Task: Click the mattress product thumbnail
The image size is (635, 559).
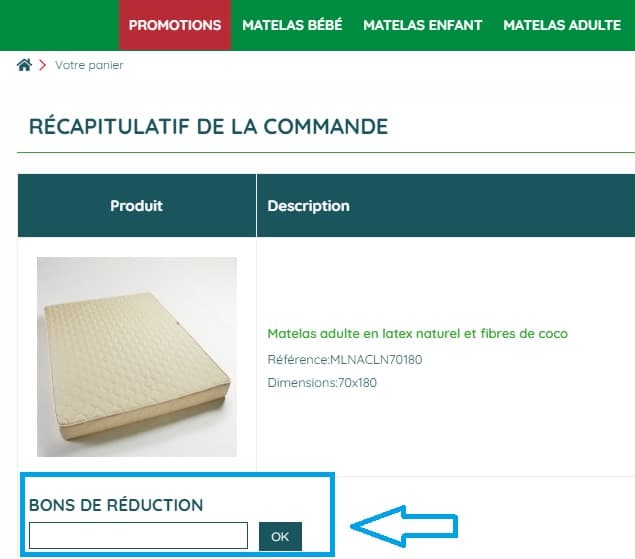Action: pyautogui.click(x=137, y=357)
